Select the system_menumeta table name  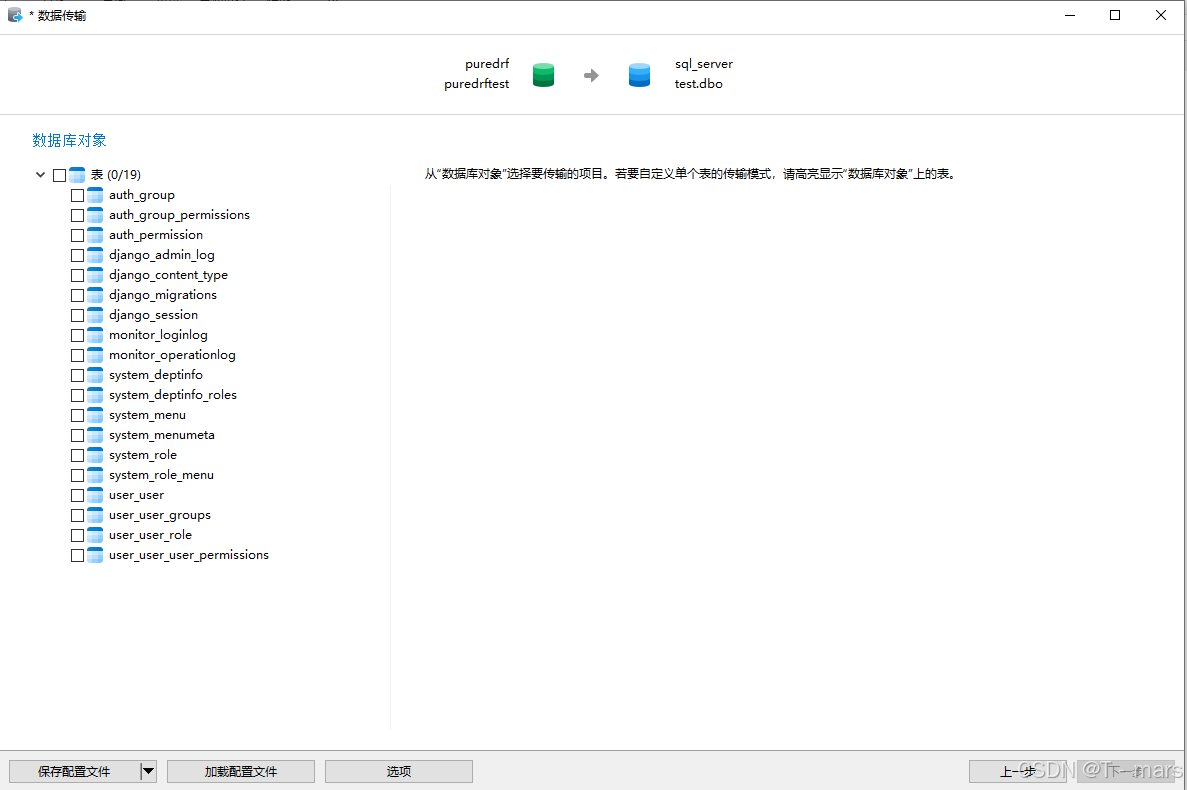pos(162,435)
